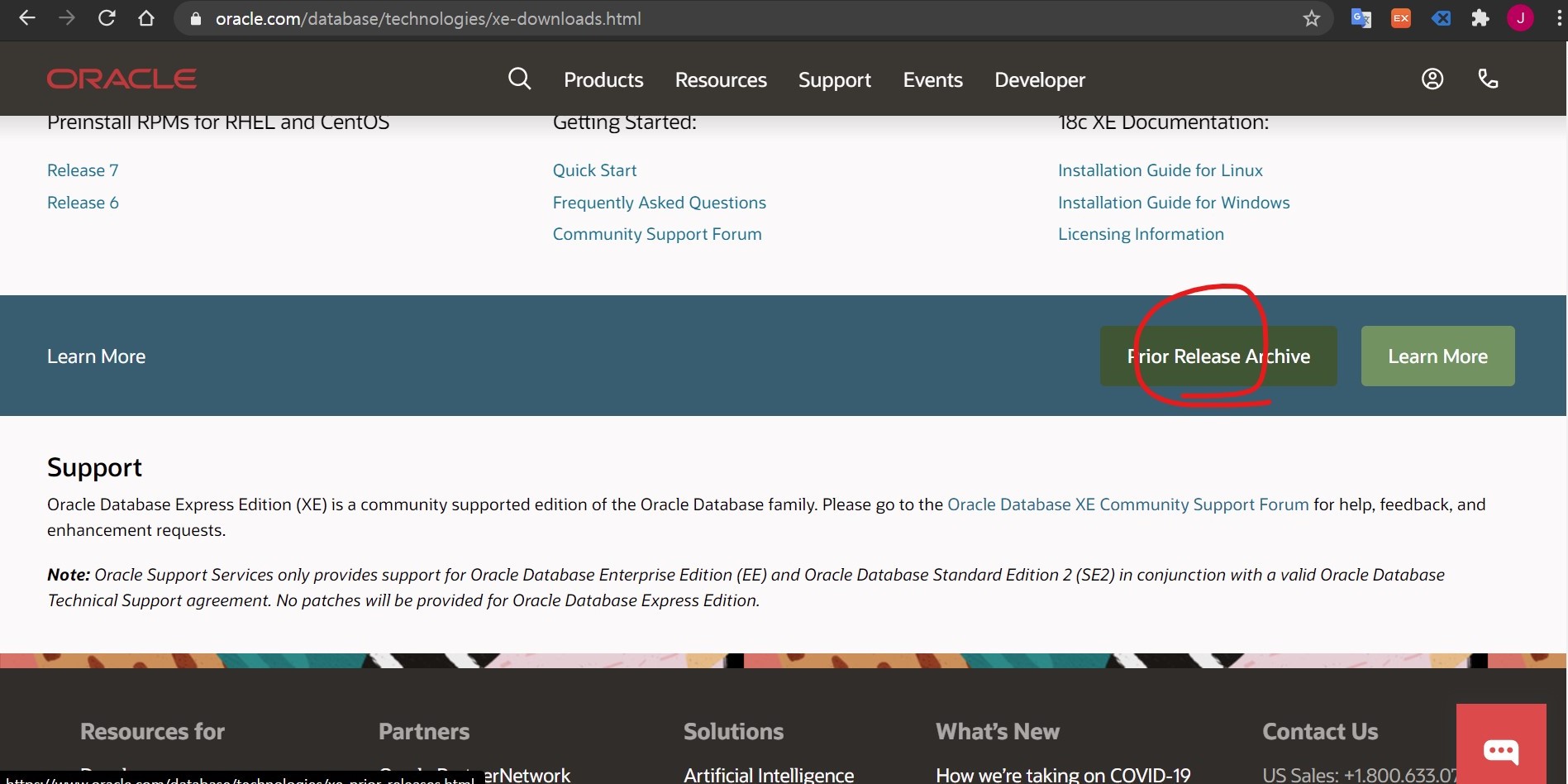Bookmark this page with the star icon
The width and height of the screenshot is (1568, 784).
1312,18
